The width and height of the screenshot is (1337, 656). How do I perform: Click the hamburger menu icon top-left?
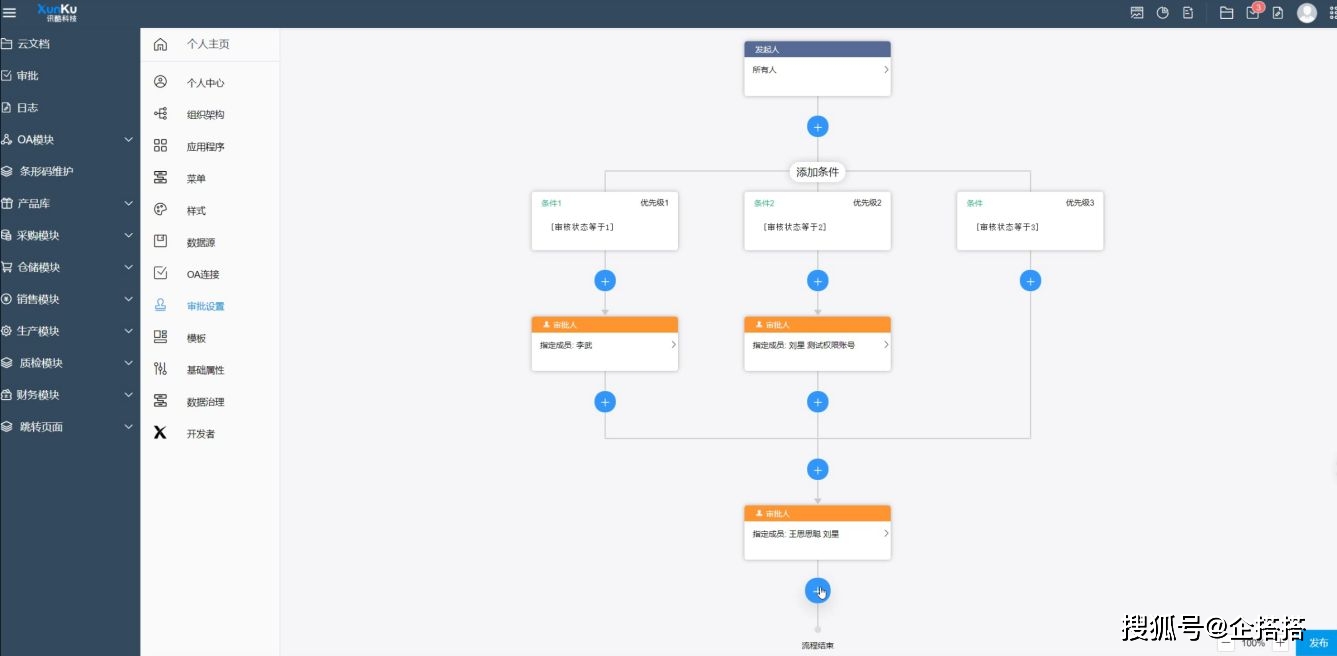pos(9,12)
